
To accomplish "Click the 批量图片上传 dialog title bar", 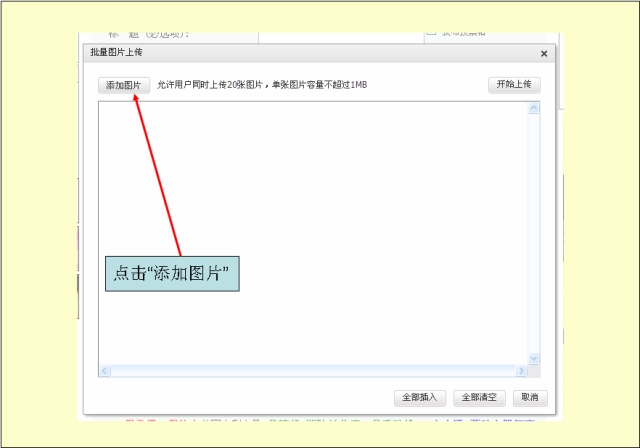I will coord(300,53).
